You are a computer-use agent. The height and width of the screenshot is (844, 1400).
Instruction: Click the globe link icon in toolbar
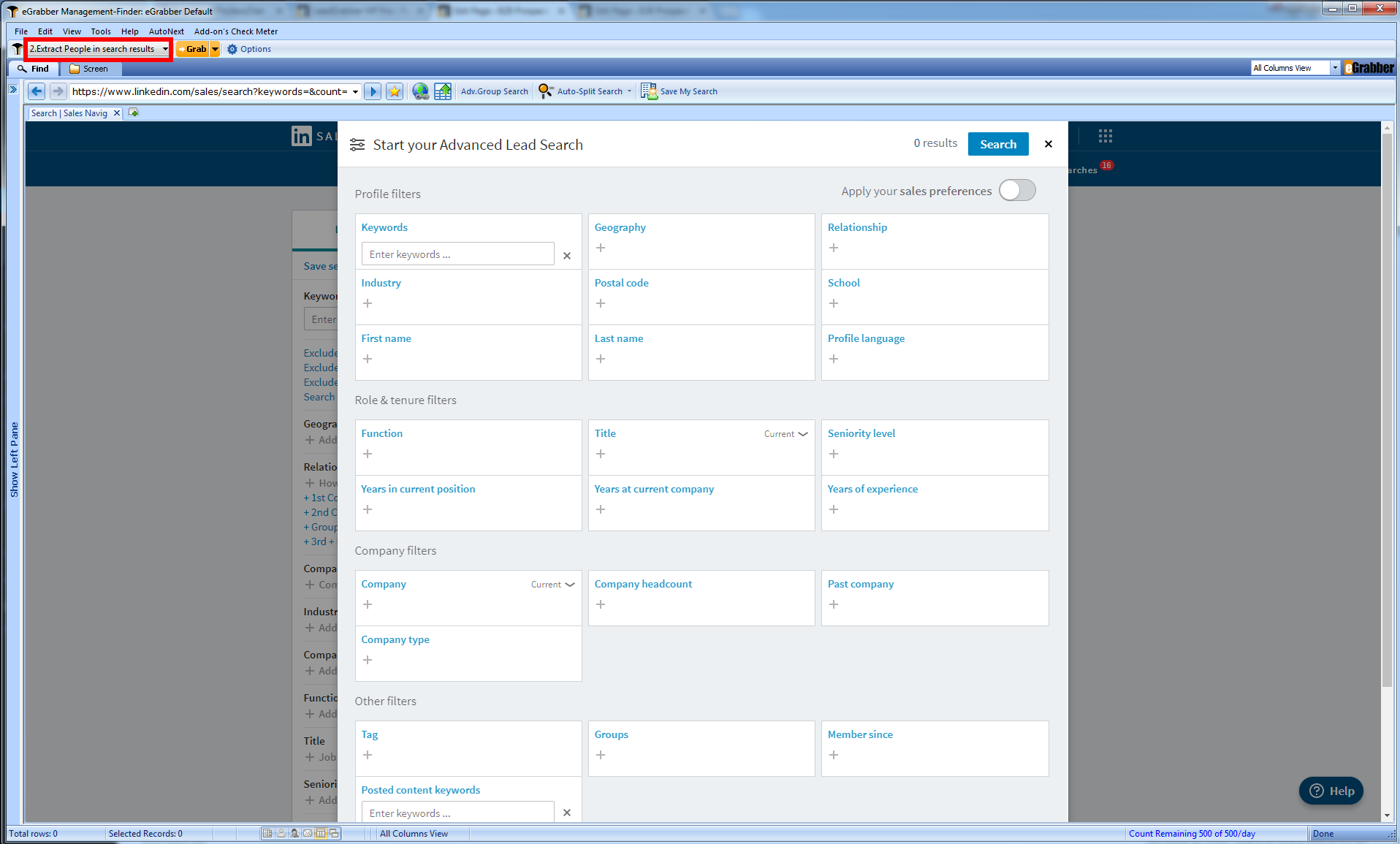click(420, 91)
